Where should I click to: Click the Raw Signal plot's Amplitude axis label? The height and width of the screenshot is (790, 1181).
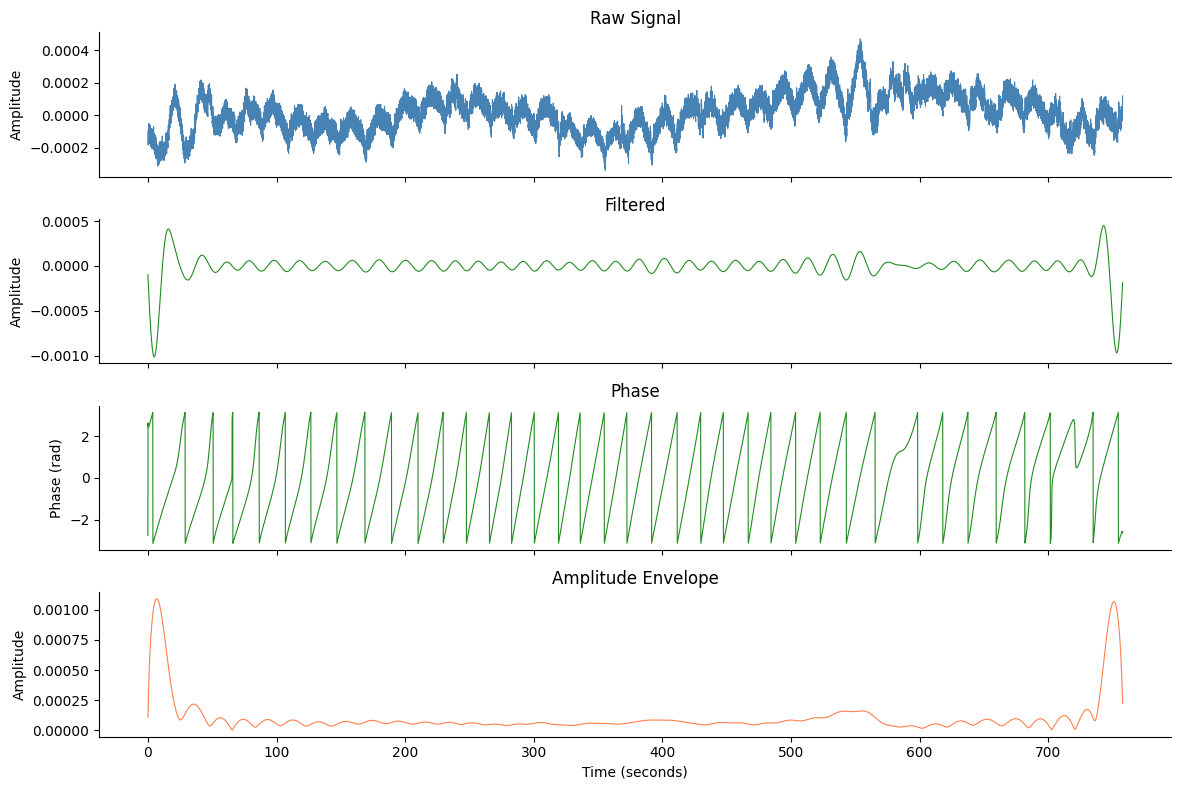click(x=16, y=105)
